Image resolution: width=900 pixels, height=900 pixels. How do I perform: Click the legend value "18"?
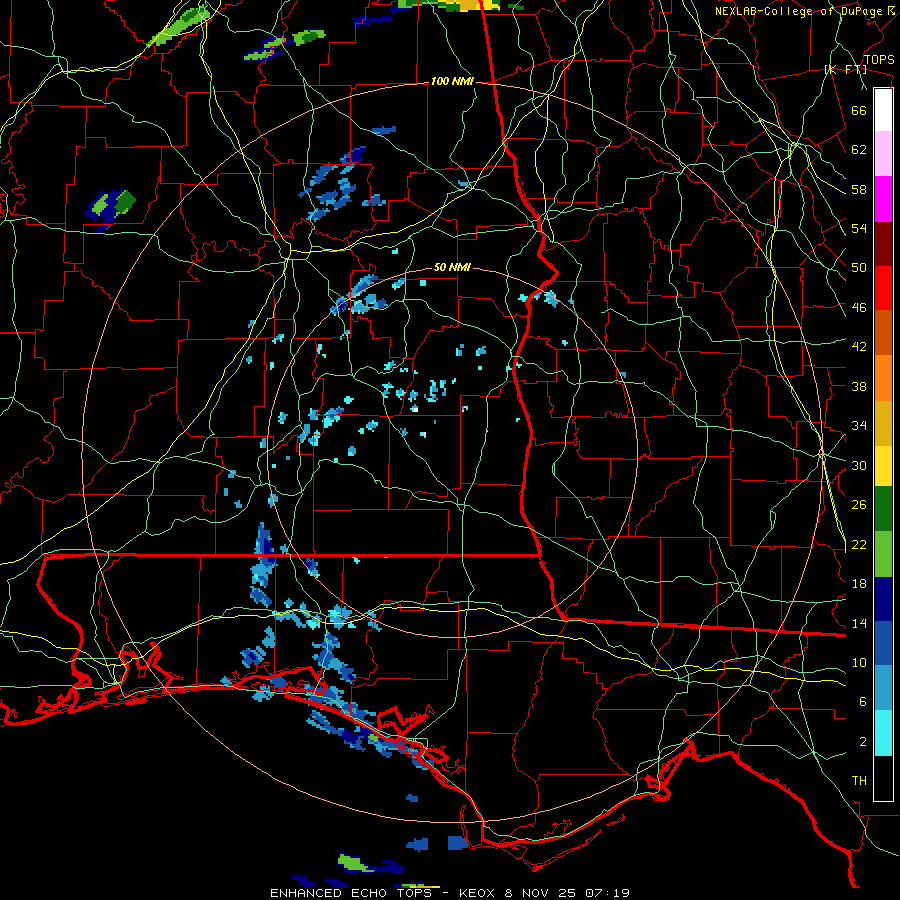tap(859, 584)
